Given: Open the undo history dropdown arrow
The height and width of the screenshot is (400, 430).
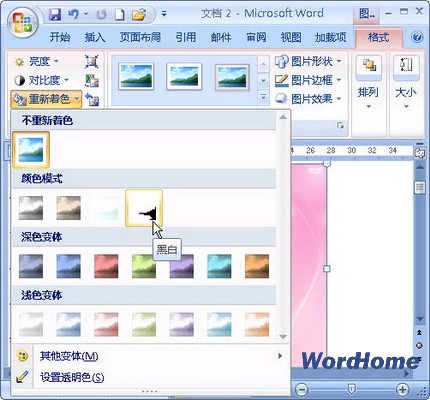Looking at the screenshot, I should click(x=86, y=14).
